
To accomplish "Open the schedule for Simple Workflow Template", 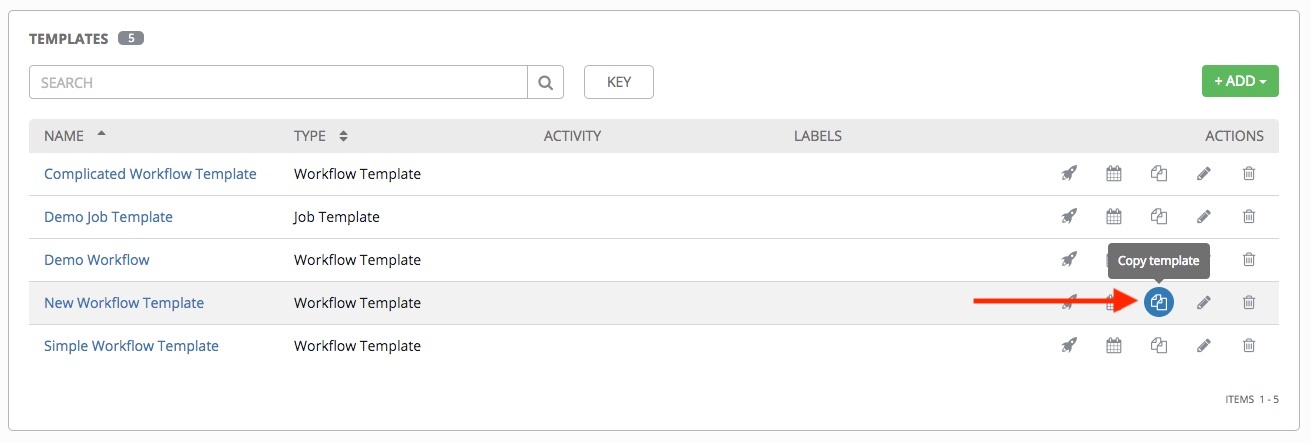I will pyautogui.click(x=1114, y=346).
